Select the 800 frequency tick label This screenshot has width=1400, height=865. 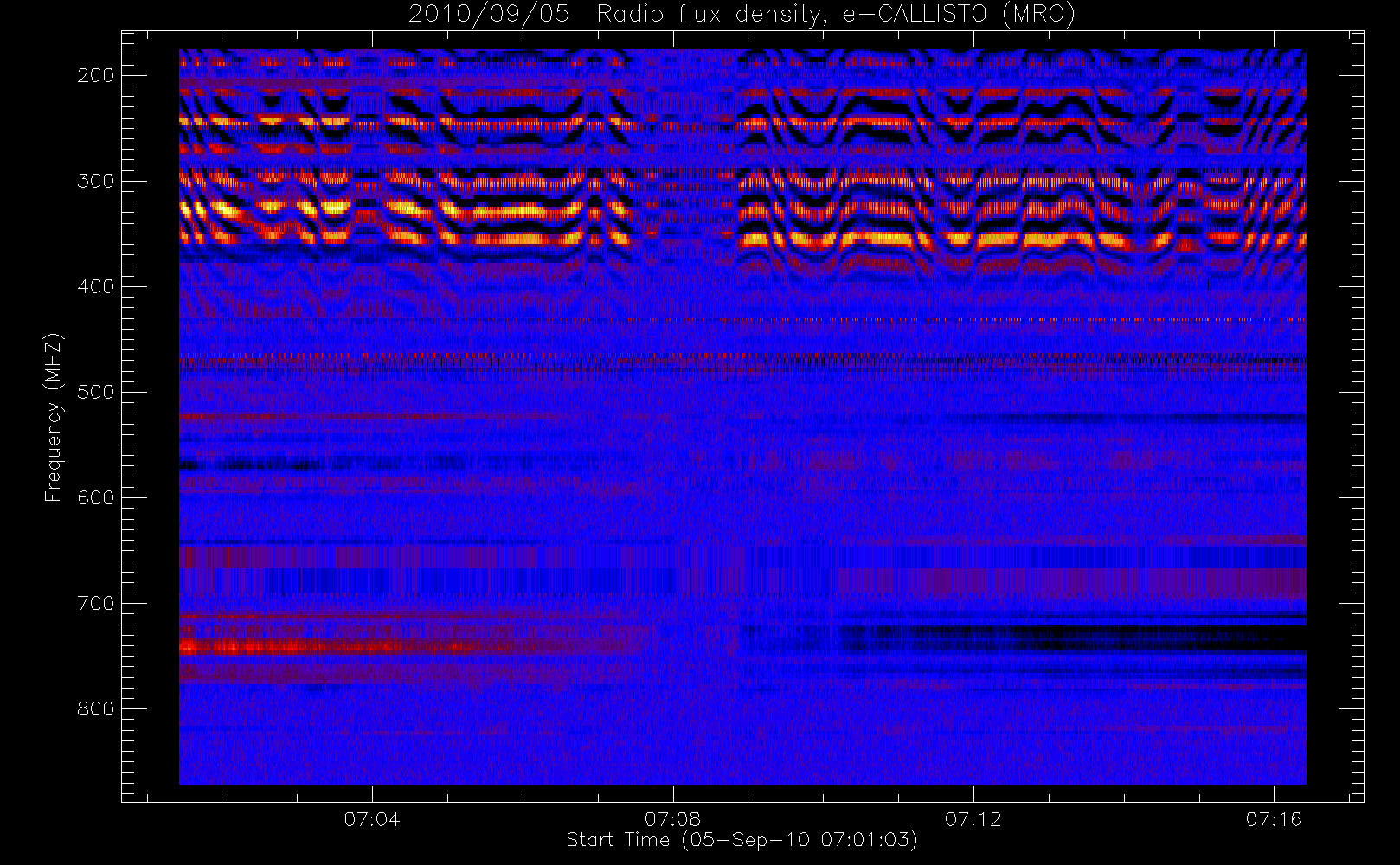[96, 708]
